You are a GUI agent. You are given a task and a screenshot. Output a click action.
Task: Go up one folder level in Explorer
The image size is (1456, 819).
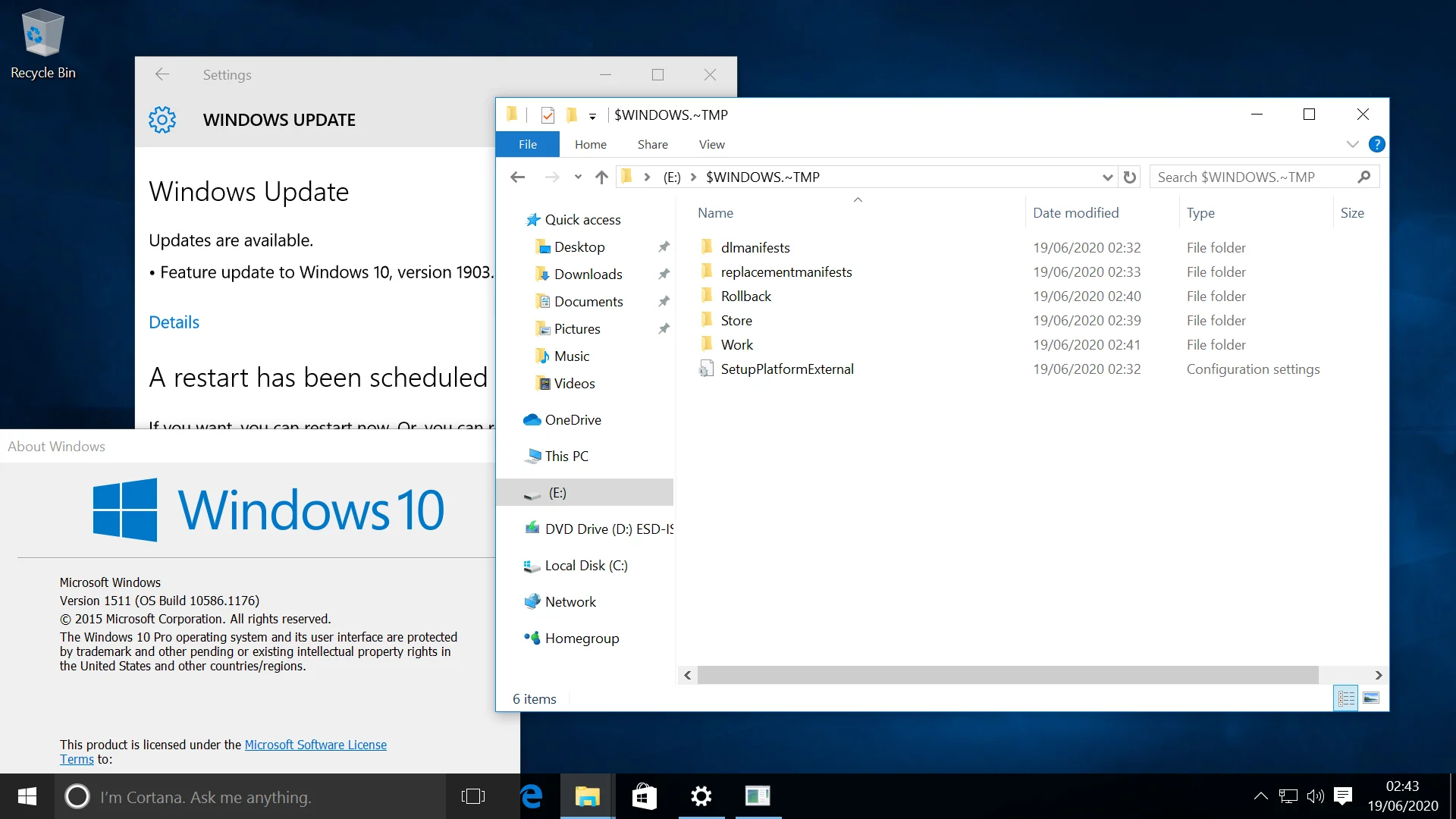(x=601, y=177)
